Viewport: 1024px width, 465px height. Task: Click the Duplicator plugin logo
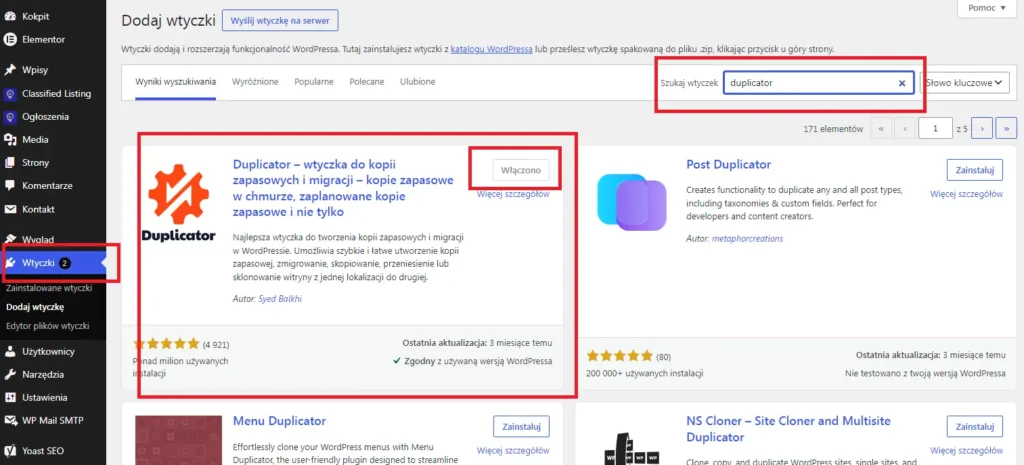[x=178, y=202]
